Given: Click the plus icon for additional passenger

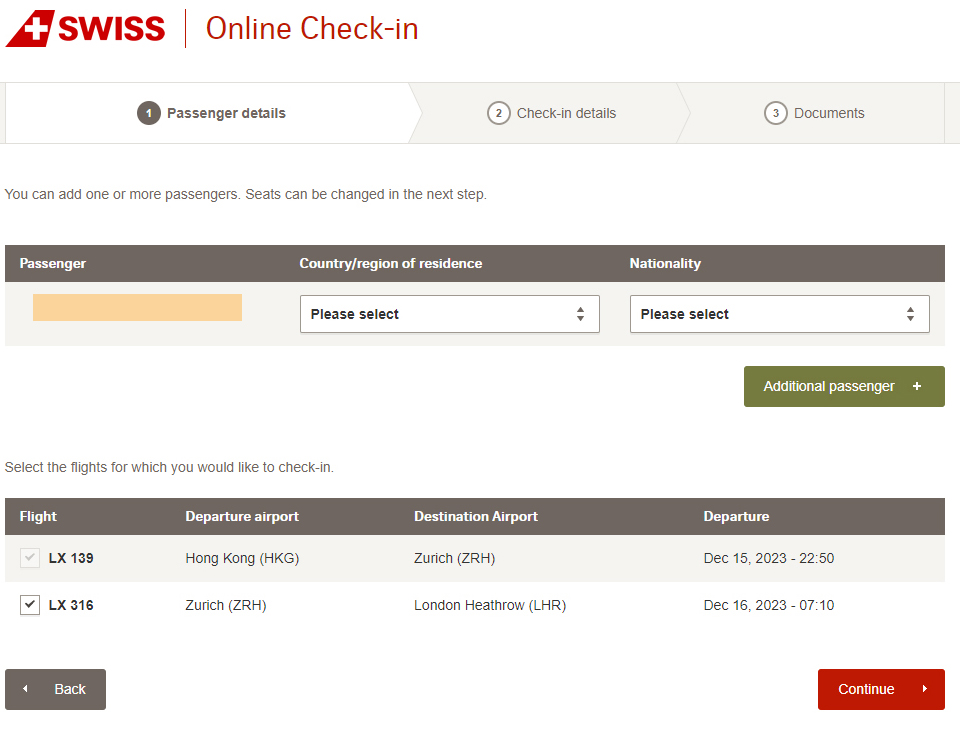Looking at the screenshot, I should [917, 387].
